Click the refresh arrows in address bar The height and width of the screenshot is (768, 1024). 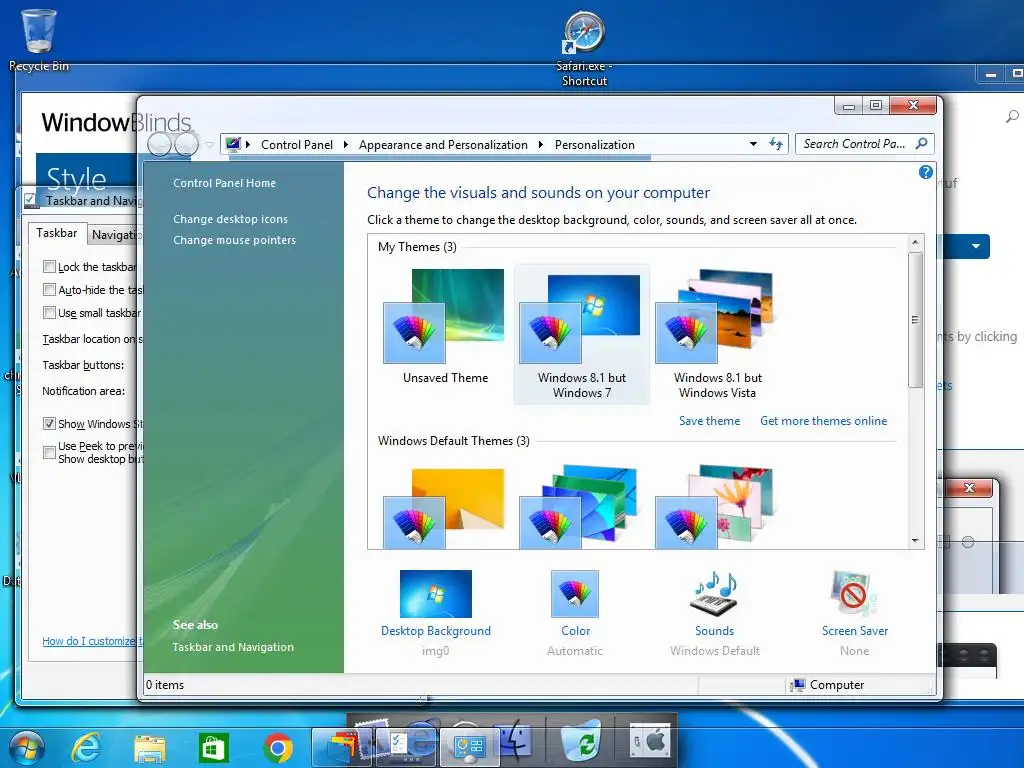[776, 144]
